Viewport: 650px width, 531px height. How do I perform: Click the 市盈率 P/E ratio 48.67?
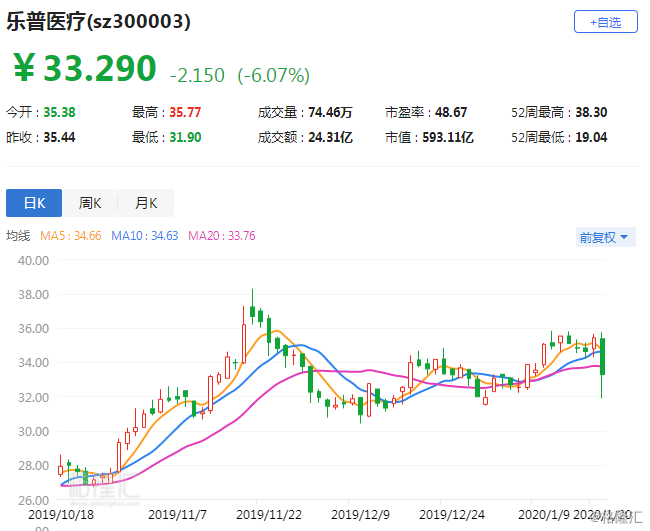point(451,112)
